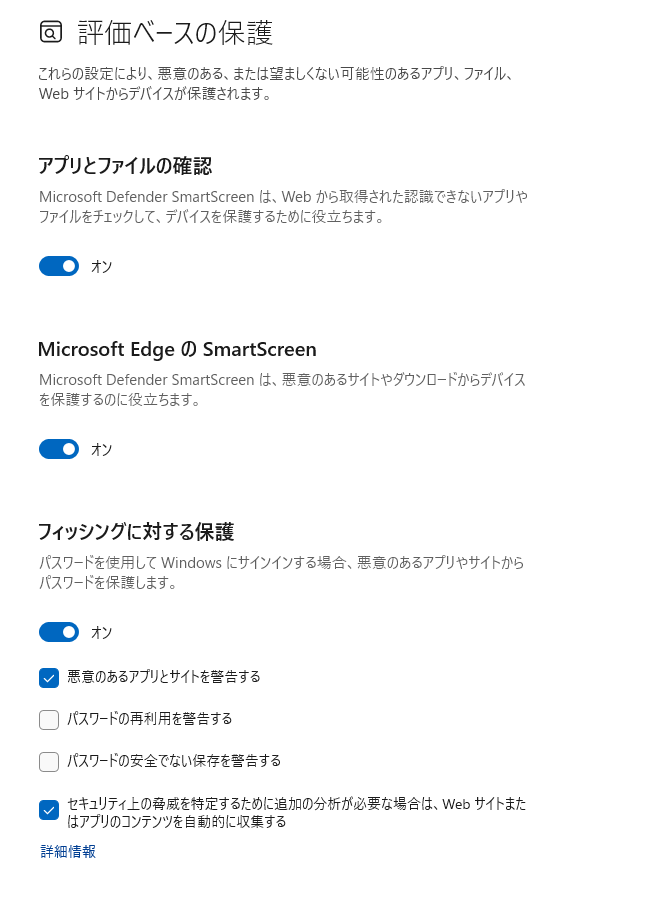
Task: Click the Microsoft Edge の SmartScreen heading
Action: tap(177, 349)
